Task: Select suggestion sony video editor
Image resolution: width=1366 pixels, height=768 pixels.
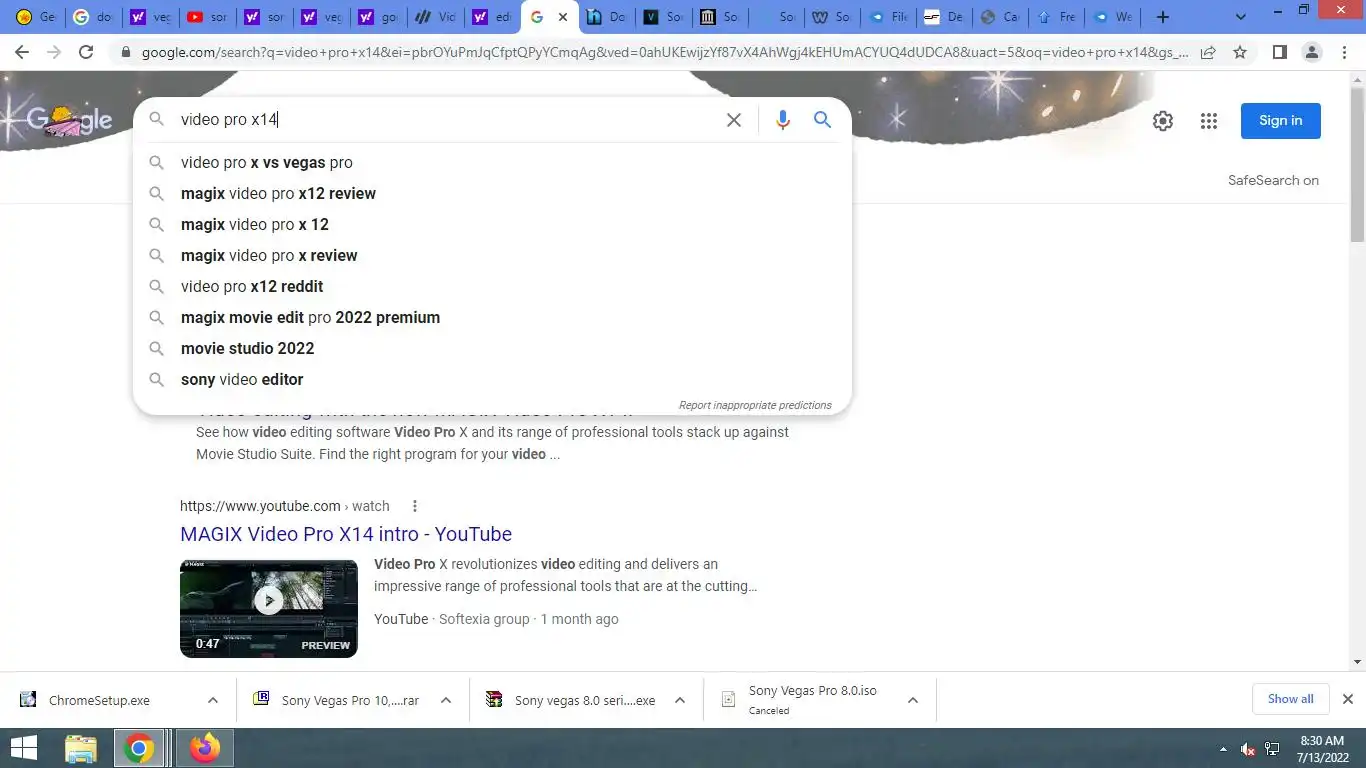Action: coord(492,379)
